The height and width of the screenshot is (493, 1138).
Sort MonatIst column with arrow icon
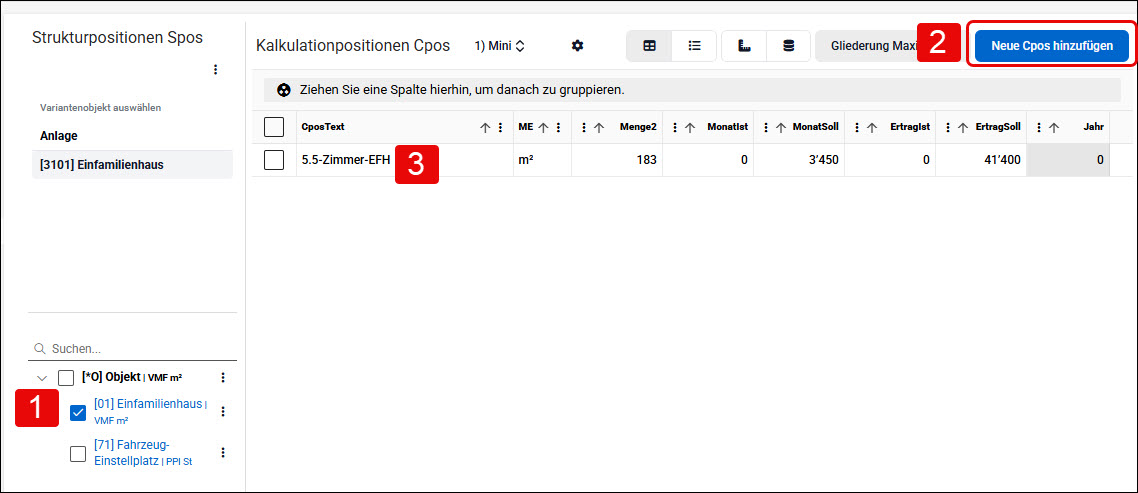(689, 127)
